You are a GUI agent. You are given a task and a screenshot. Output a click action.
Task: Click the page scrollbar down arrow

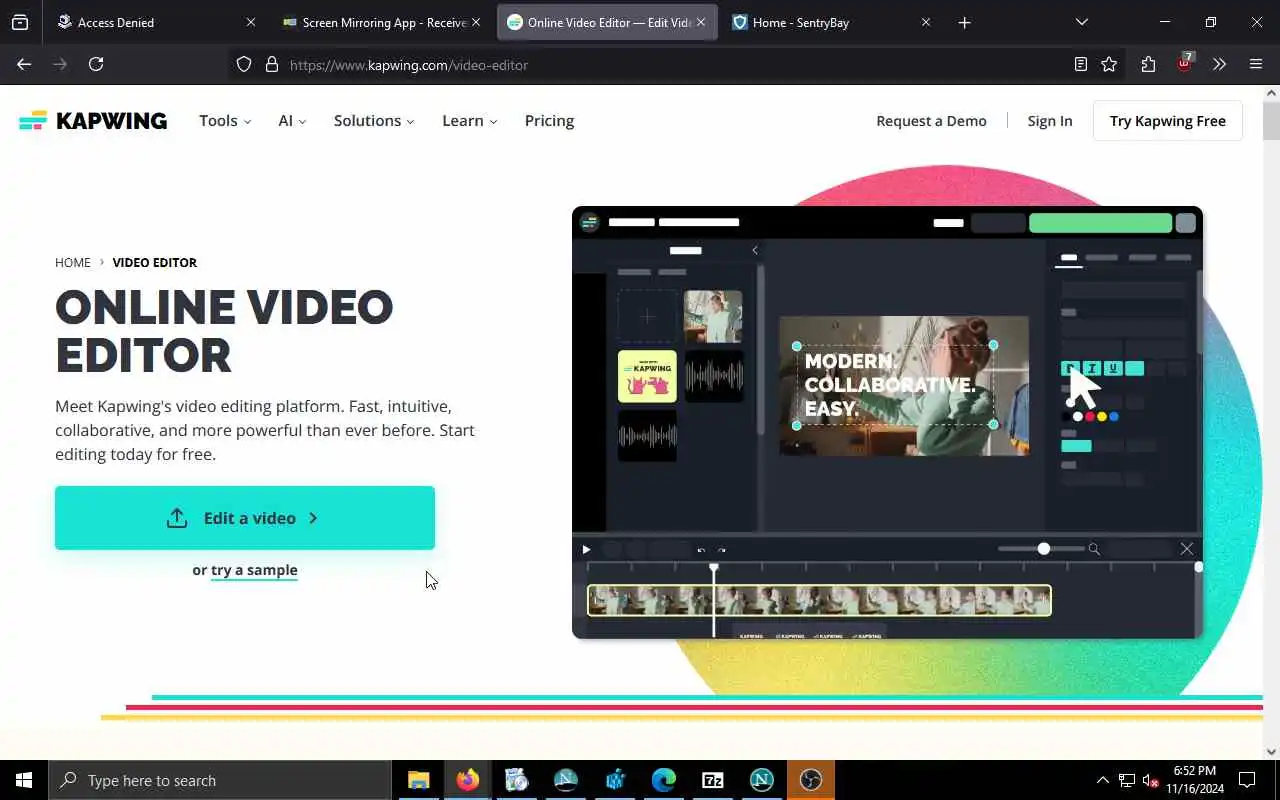tap(1271, 752)
